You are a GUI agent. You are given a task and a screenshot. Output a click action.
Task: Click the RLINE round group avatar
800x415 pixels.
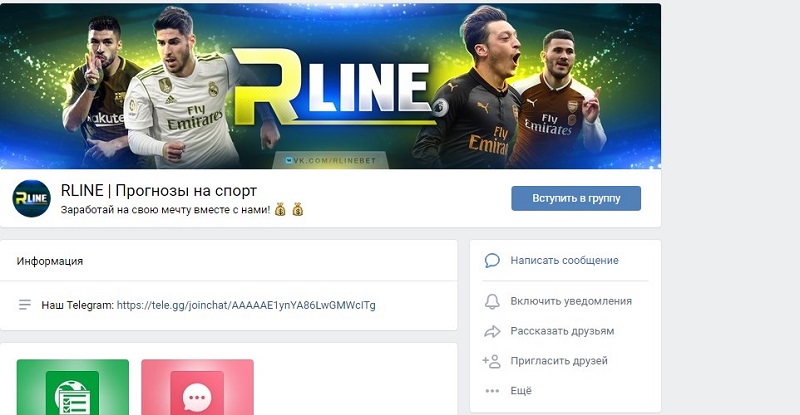point(31,199)
